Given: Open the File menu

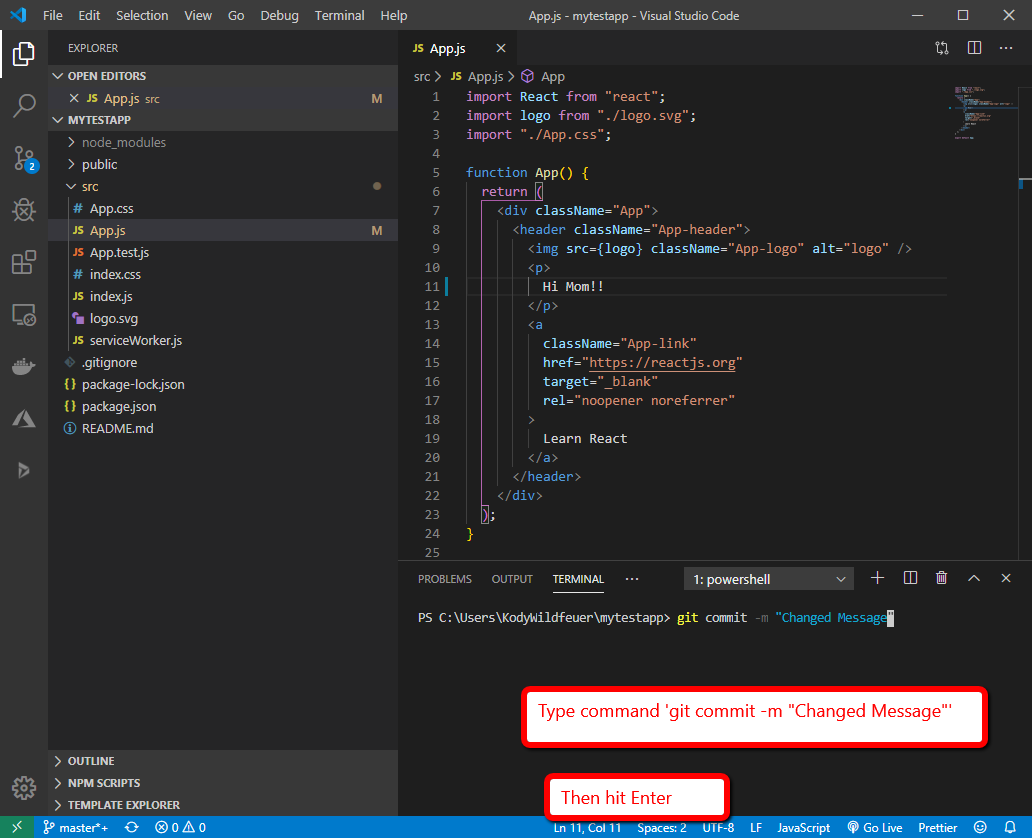Looking at the screenshot, I should 53,15.
